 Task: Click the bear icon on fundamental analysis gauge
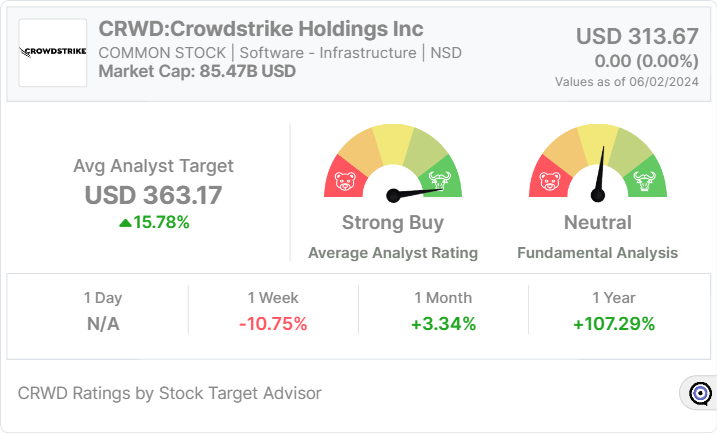pyautogui.click(x=550, y=182)
